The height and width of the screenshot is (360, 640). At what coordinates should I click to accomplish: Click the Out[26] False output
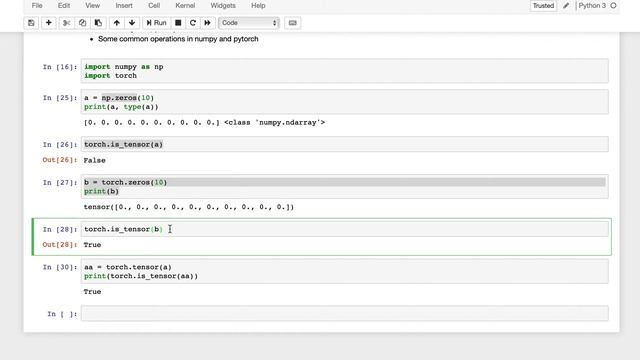point(95,160)
